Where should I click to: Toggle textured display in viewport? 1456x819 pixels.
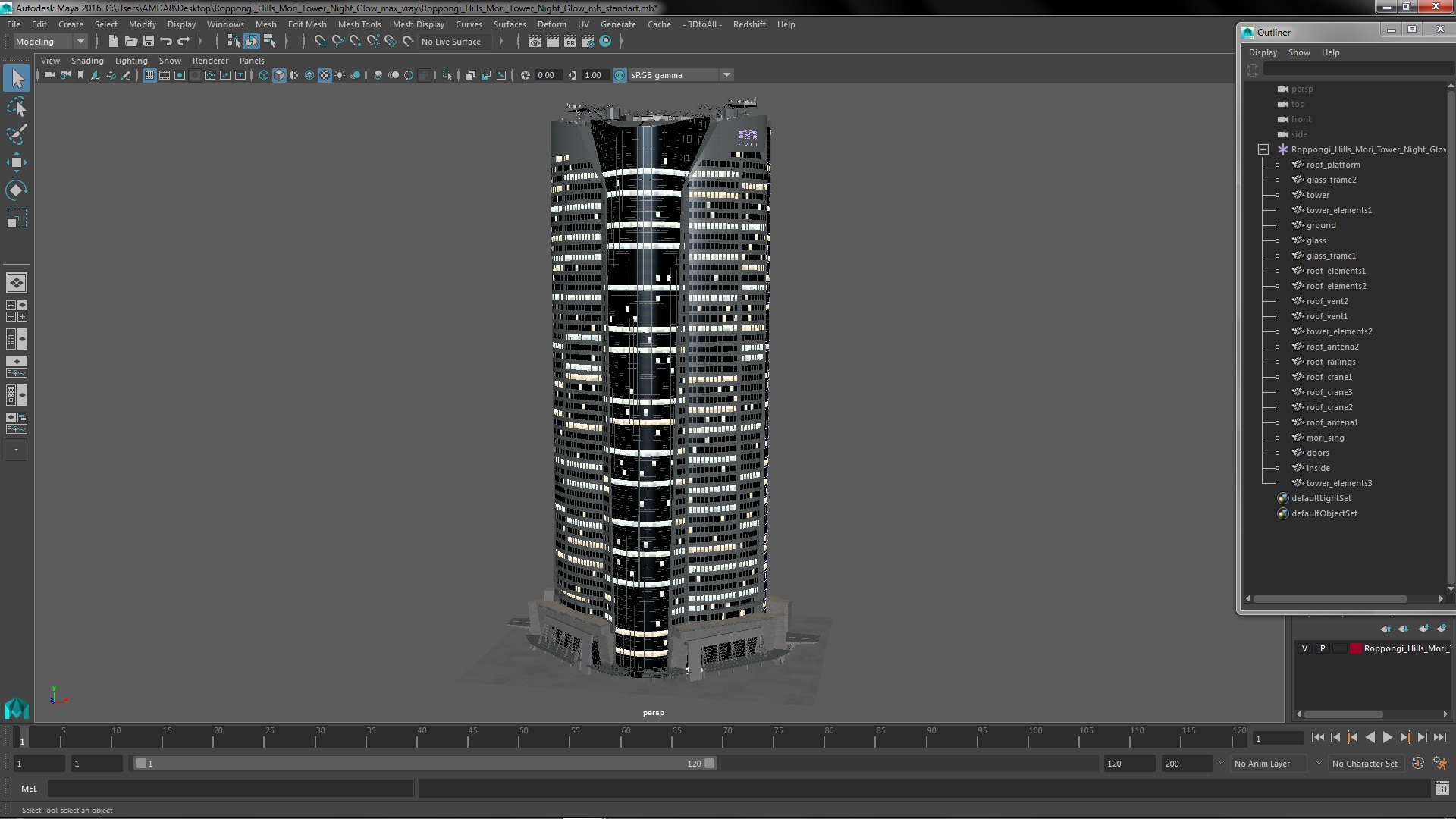pos(325,75)
